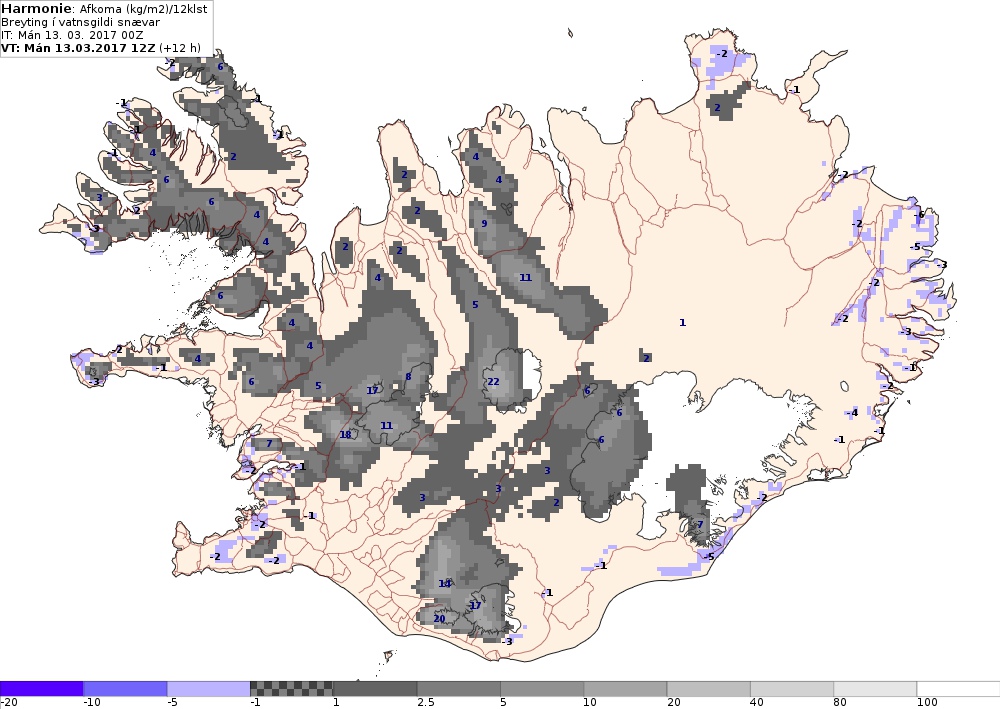This screenshot has width=1000, height=709.
Task: Click the 'IT: Mán 13. 03. 2017 00Z' line
Action: click(x=72, y=35)
